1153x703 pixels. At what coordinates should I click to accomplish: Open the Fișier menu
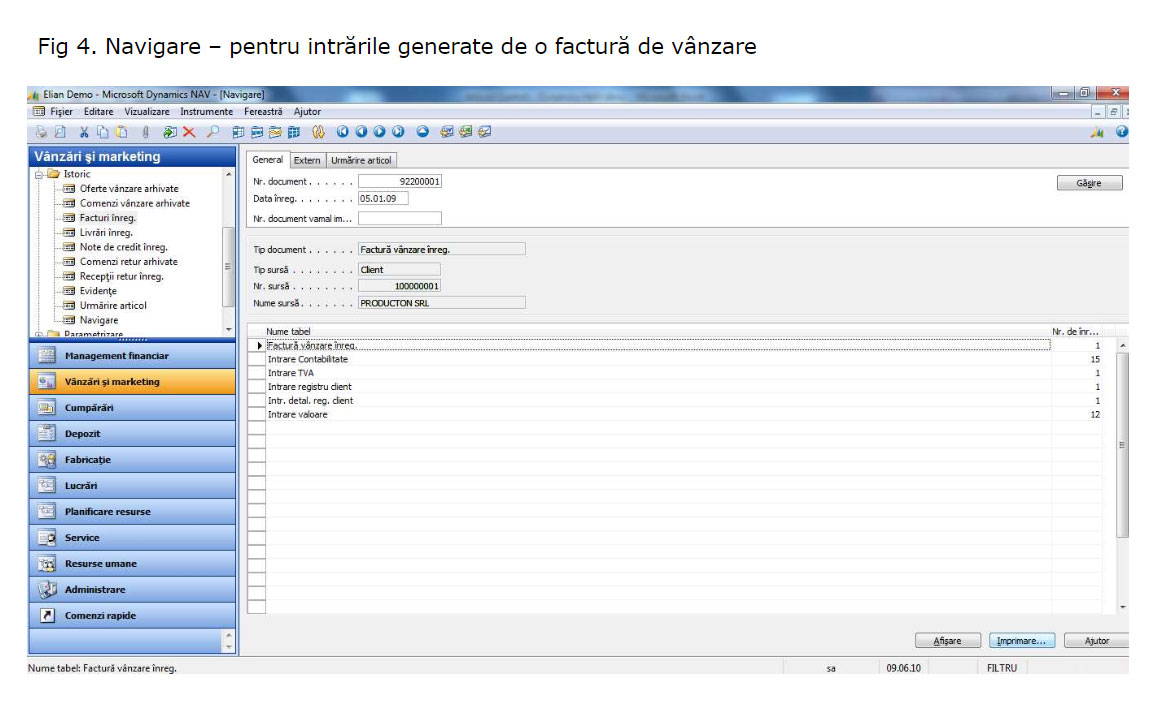point(61,112)
